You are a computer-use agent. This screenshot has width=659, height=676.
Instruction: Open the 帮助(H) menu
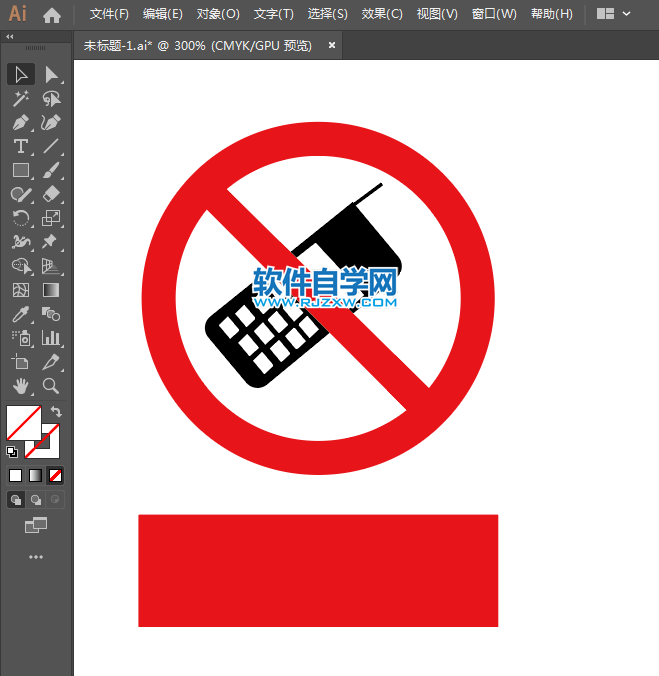tap(552, 14)
